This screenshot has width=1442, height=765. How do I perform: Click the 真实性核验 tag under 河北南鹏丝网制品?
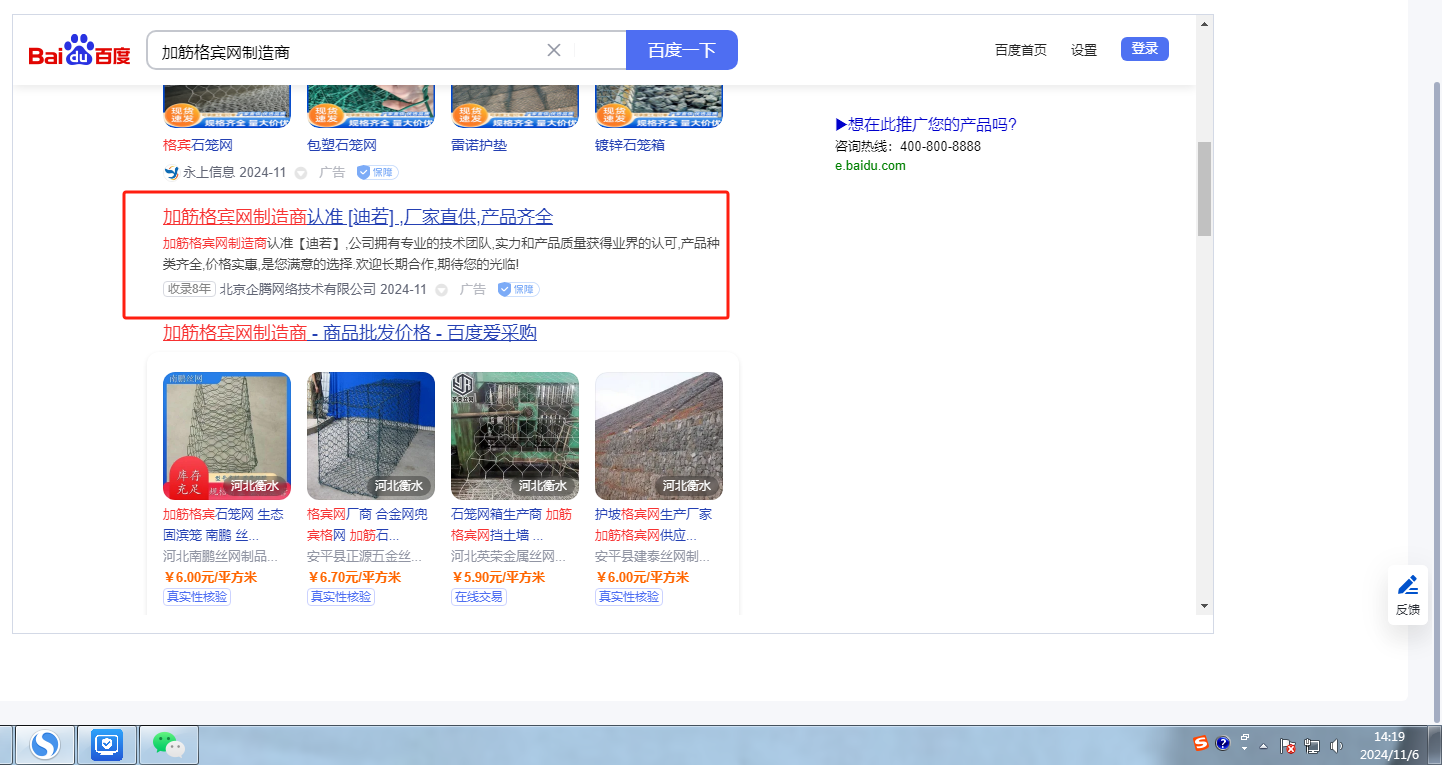(197, 597)
